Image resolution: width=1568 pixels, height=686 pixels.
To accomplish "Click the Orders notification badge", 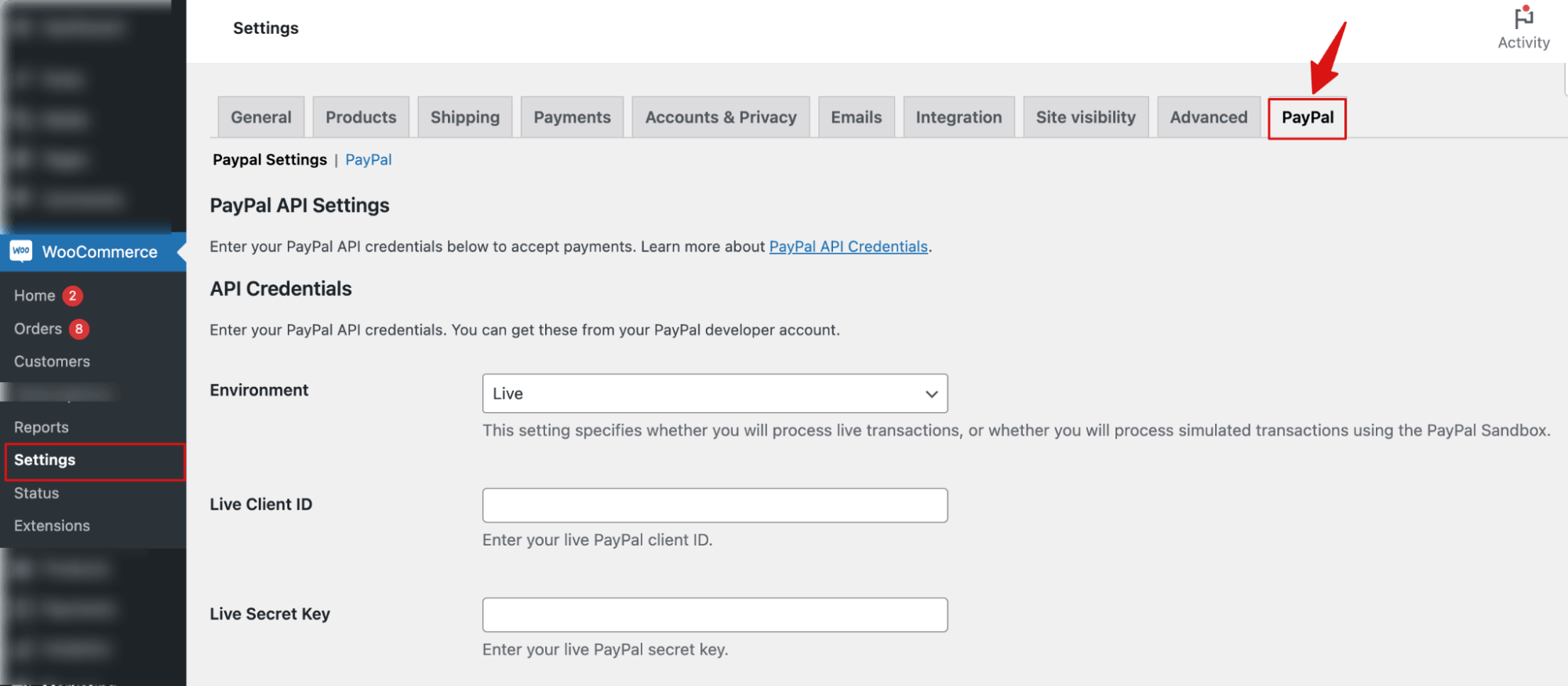I will click(79, 329).
